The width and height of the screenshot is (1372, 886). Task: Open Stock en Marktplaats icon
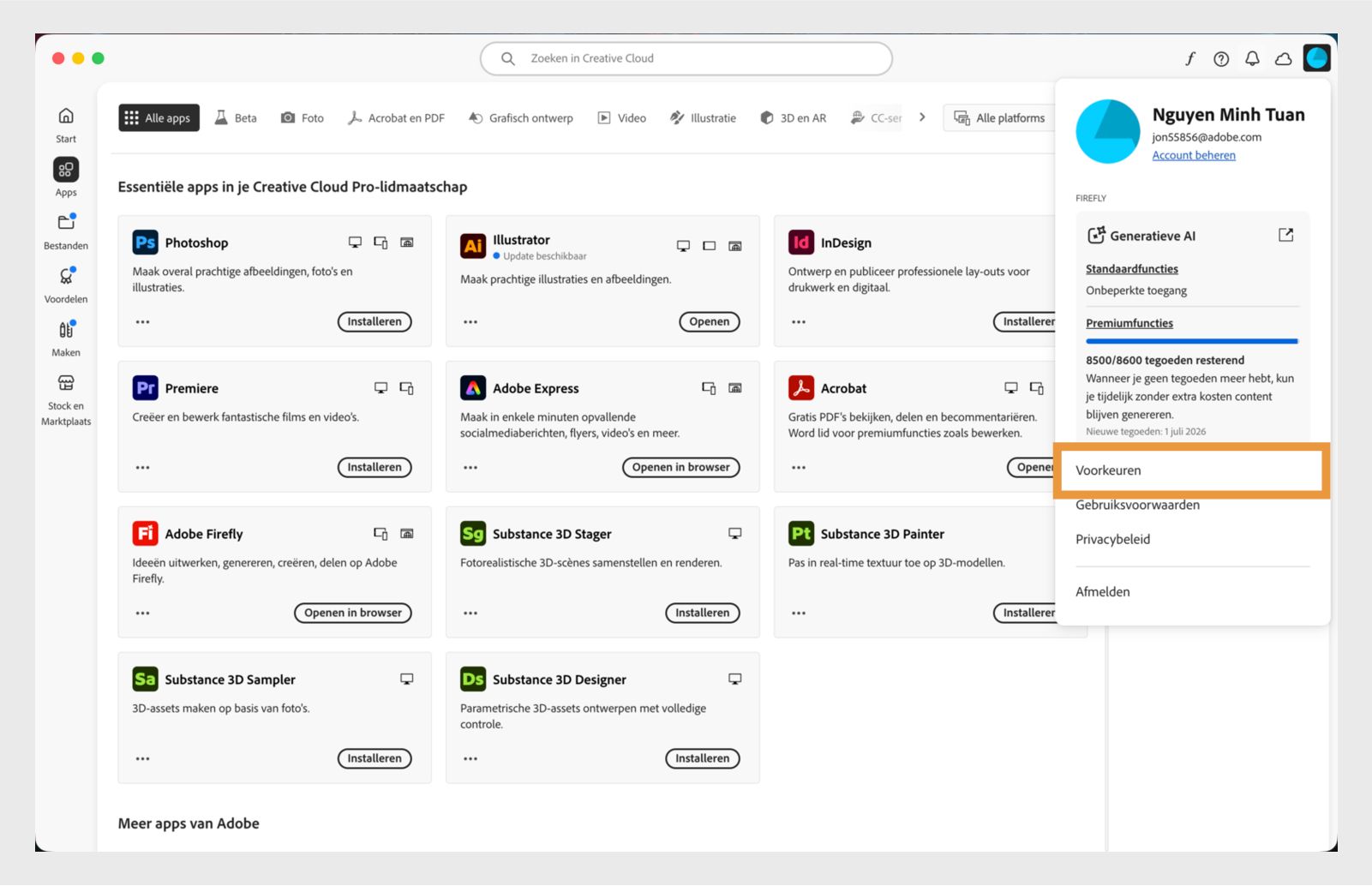coord(66,383)
